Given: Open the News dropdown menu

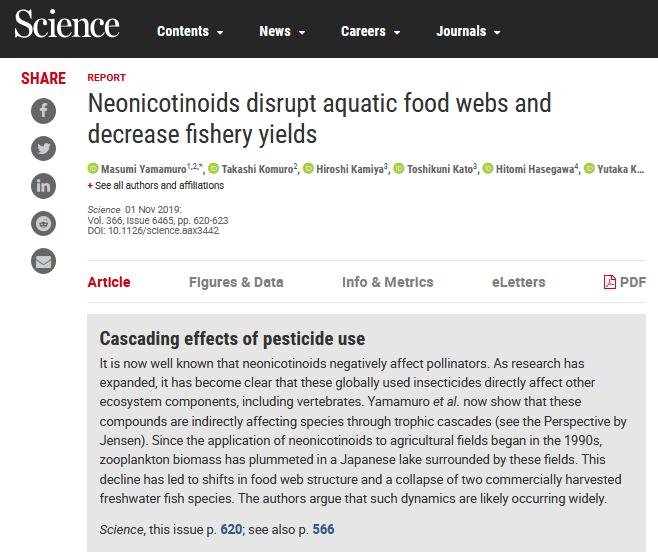Looking at the screenshot, I should tap(281, 32).
